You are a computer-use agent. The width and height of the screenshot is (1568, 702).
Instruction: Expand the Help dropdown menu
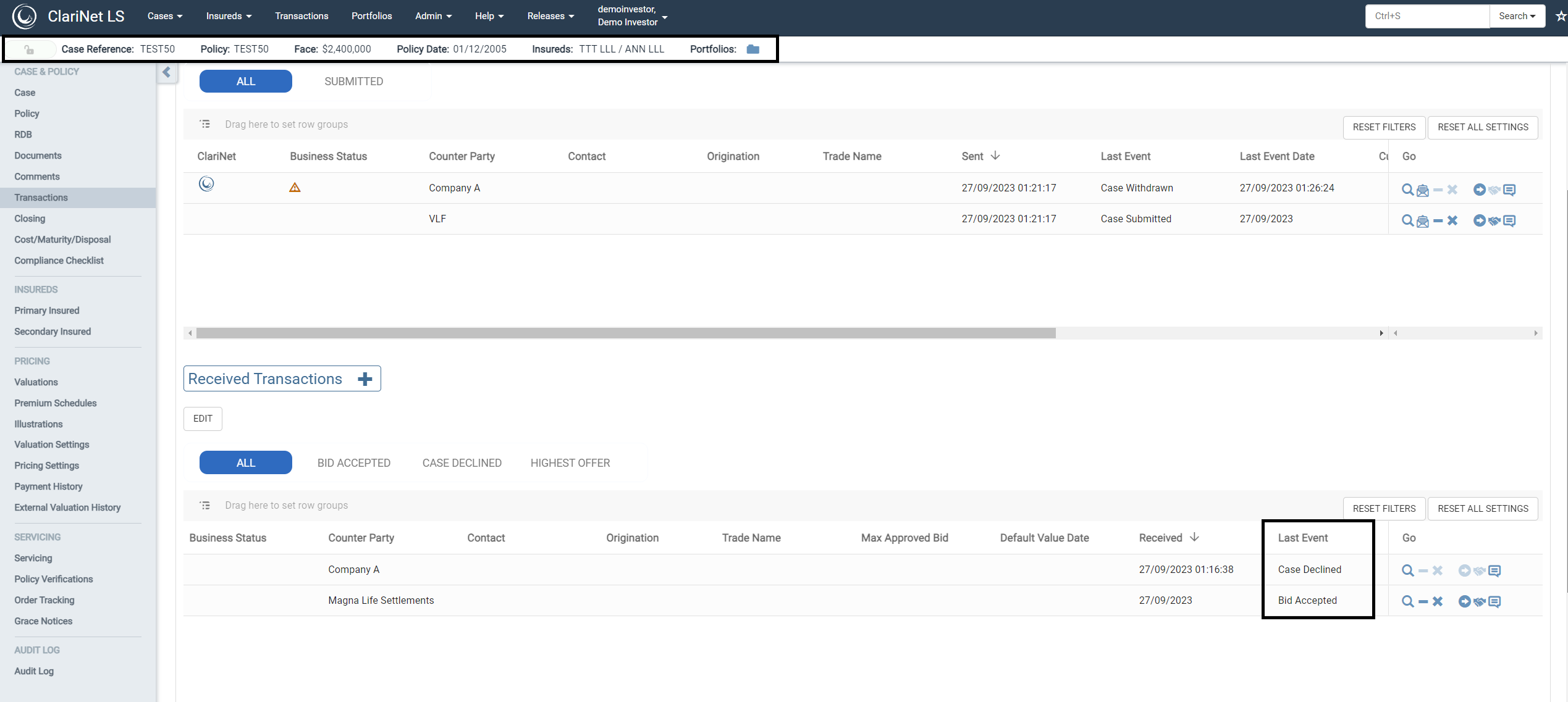(x=489, y=16)
